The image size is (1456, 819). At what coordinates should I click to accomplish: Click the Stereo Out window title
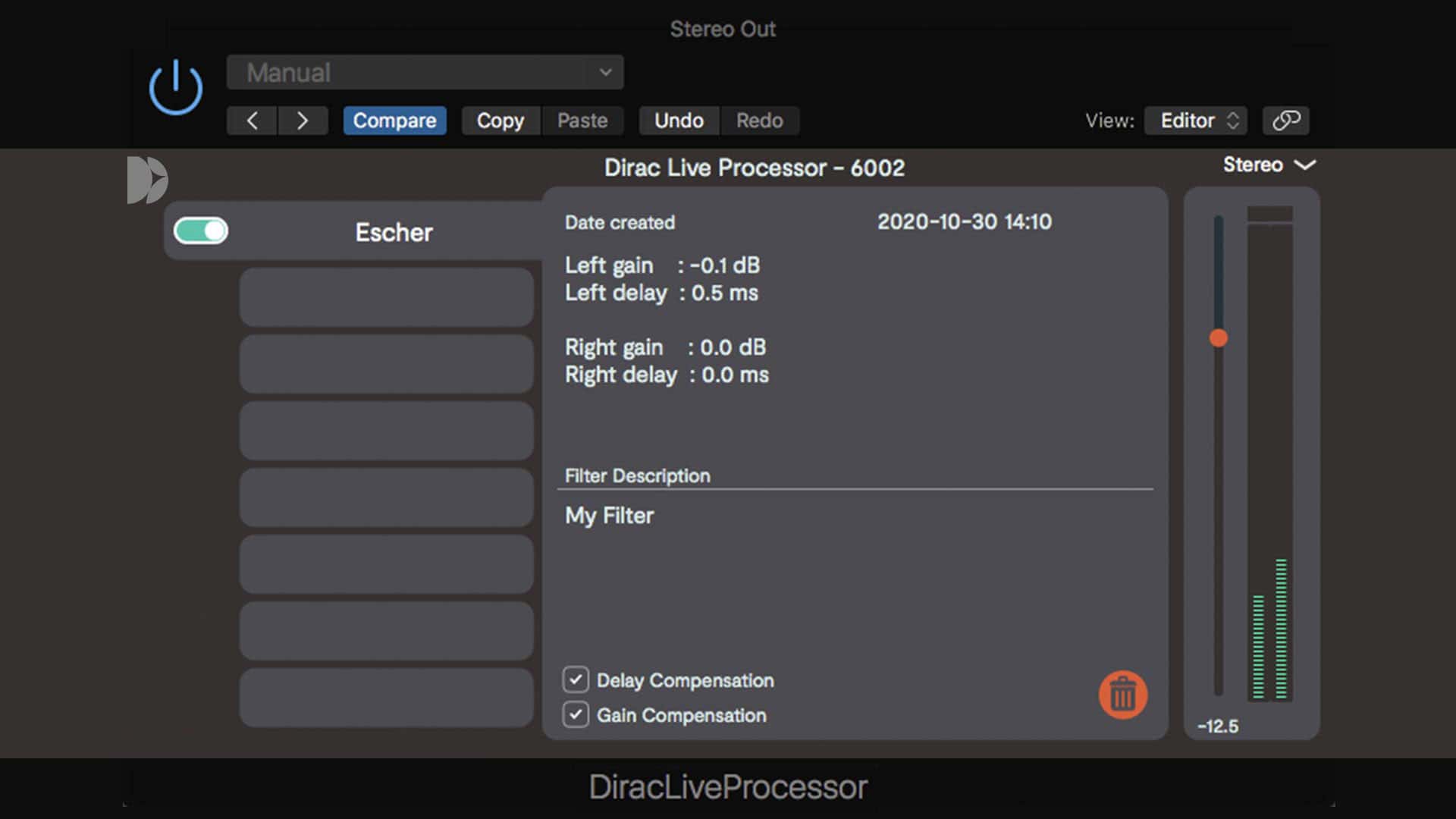(x=723, y=29)
